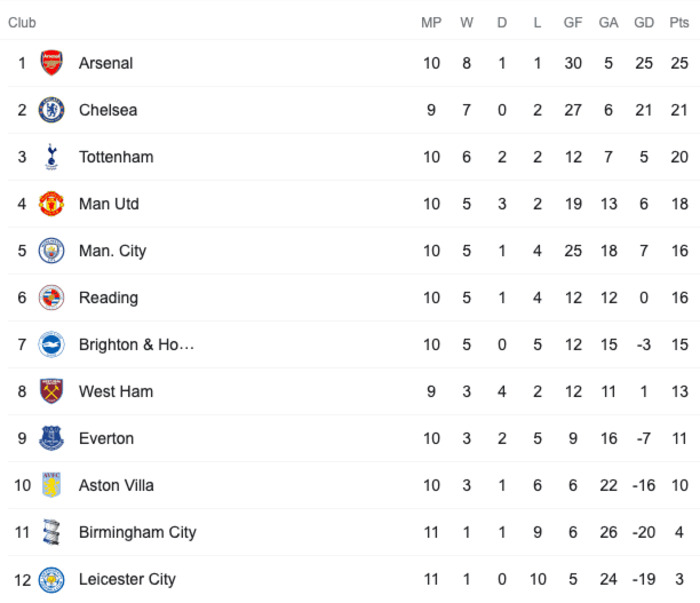Click the Leicester City fox crest
The width and height of the screenshot is (700, 603).
(51, 579)
